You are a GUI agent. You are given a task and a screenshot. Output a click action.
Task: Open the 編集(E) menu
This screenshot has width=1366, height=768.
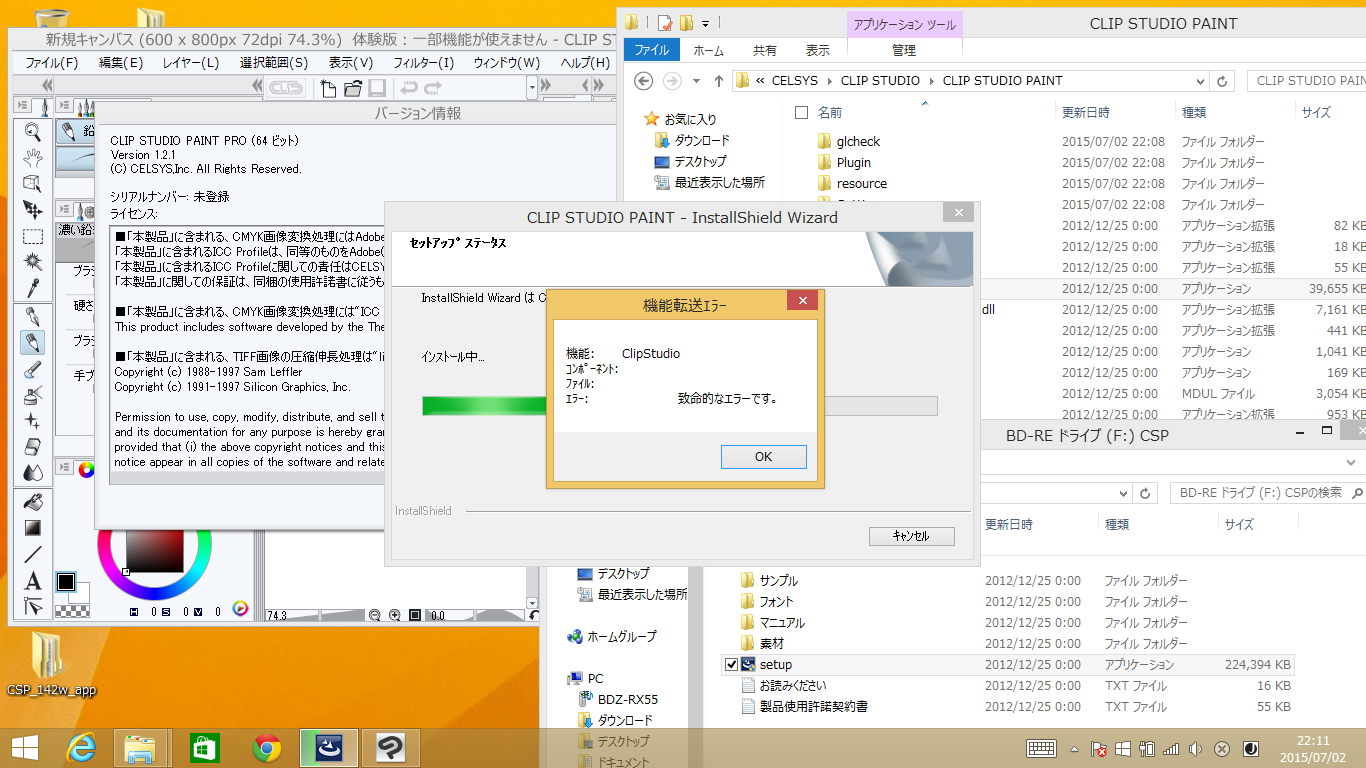click(121, 63)
